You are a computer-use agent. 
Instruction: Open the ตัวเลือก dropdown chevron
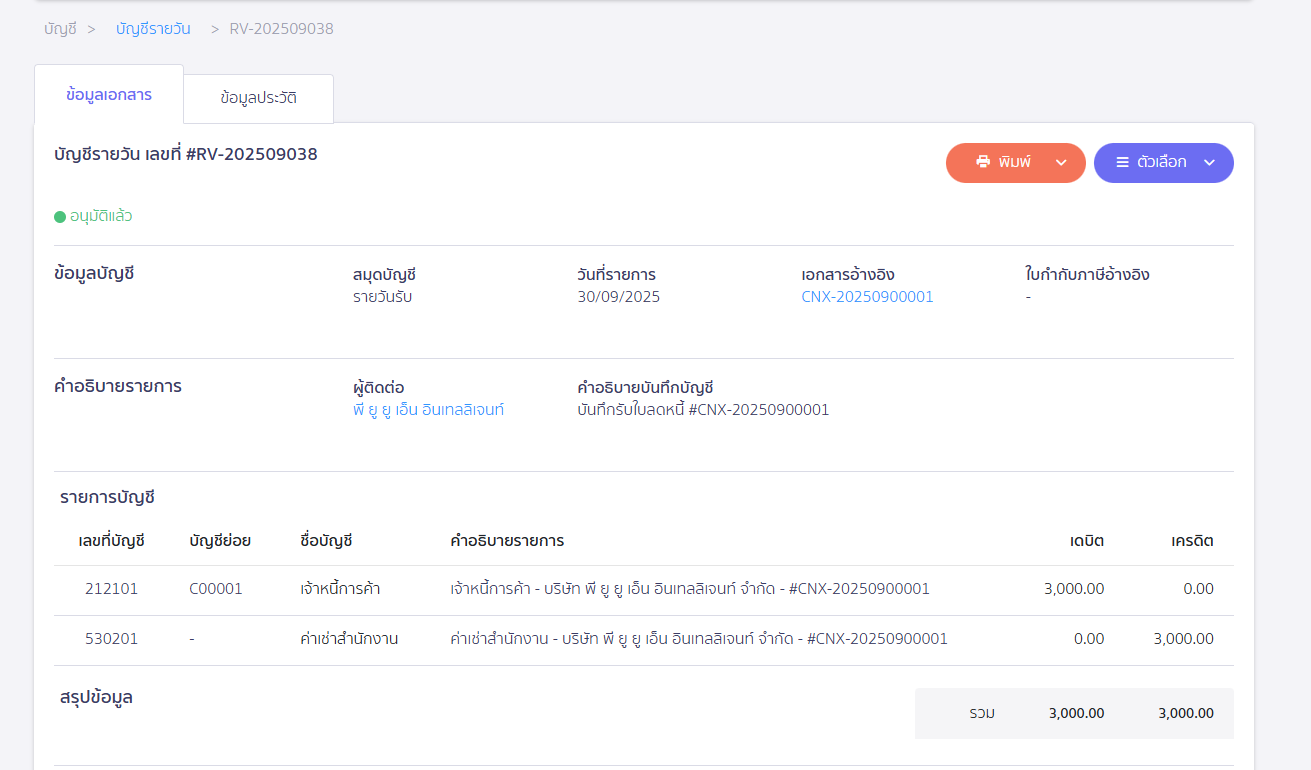pos(1209,162)
